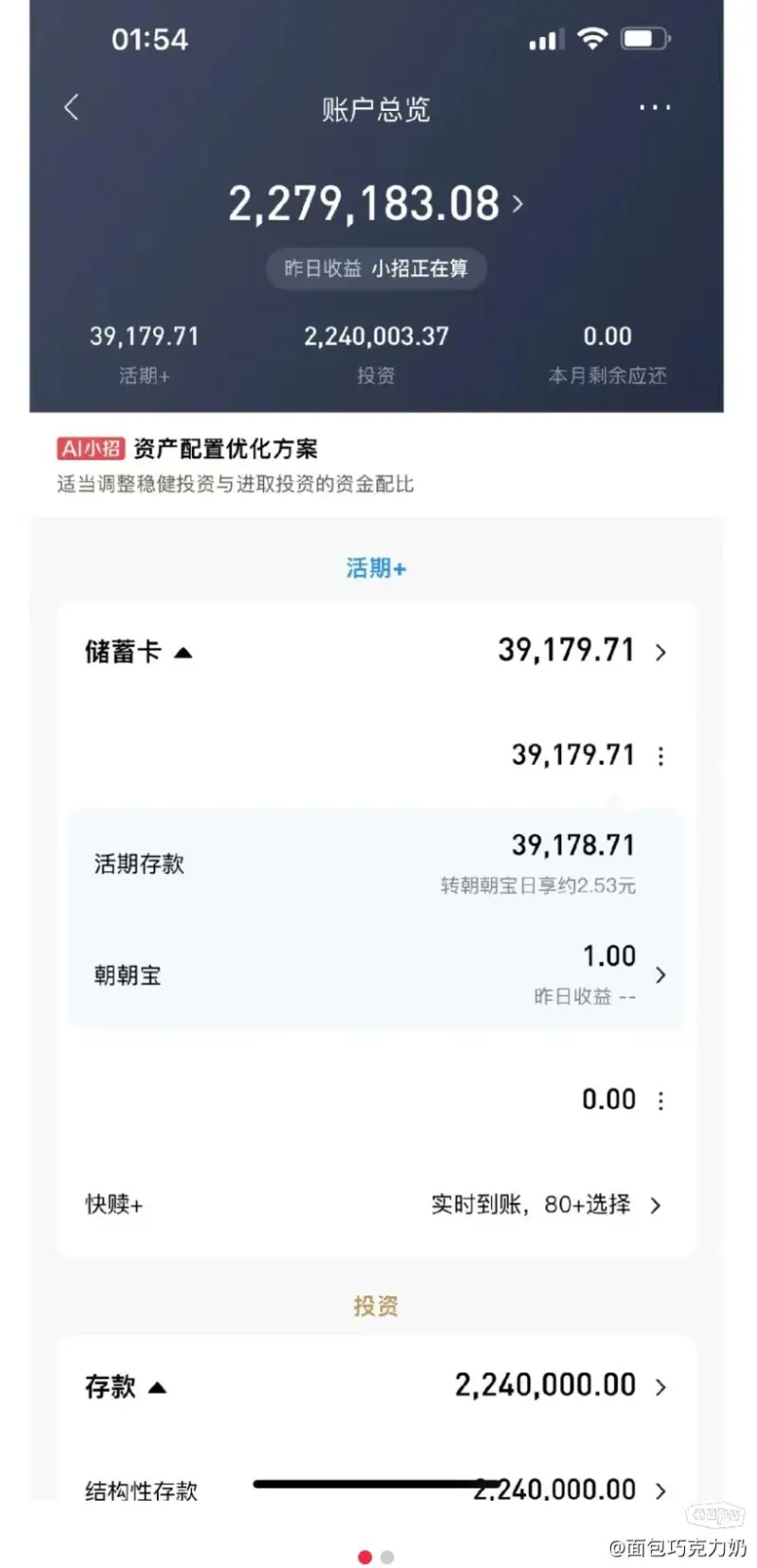The width and height of the screenshot is (757, 1568).
Task: Tap the Wi-Fi icon in status bar
Action: (592, 38)
